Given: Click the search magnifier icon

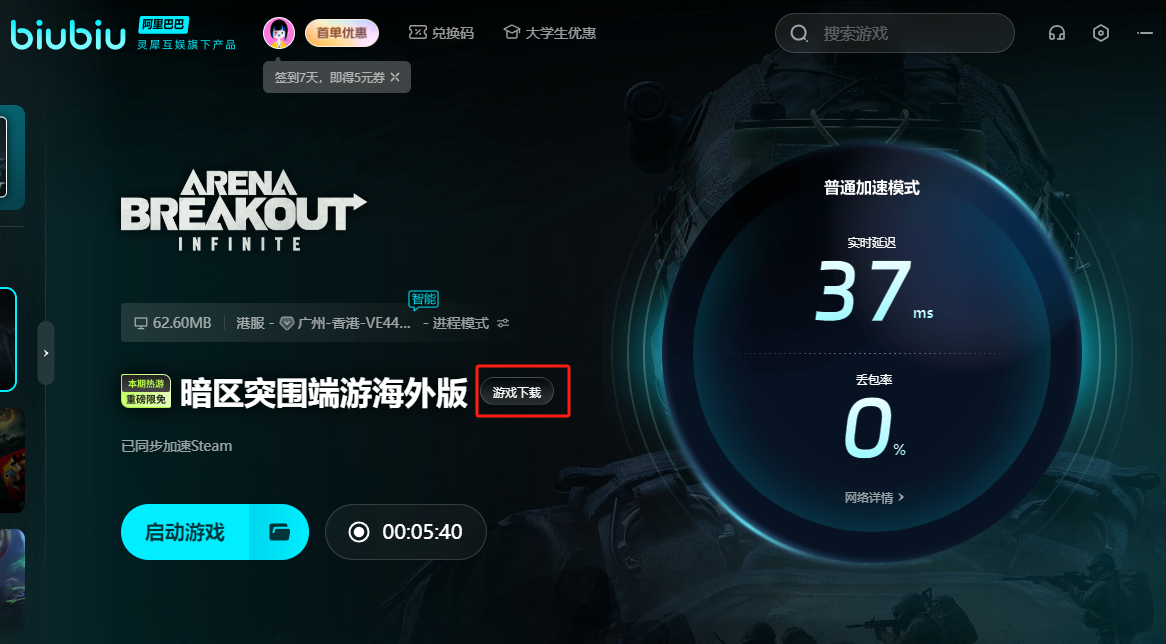Looking at the screenshot, I should tap(799, 33).
